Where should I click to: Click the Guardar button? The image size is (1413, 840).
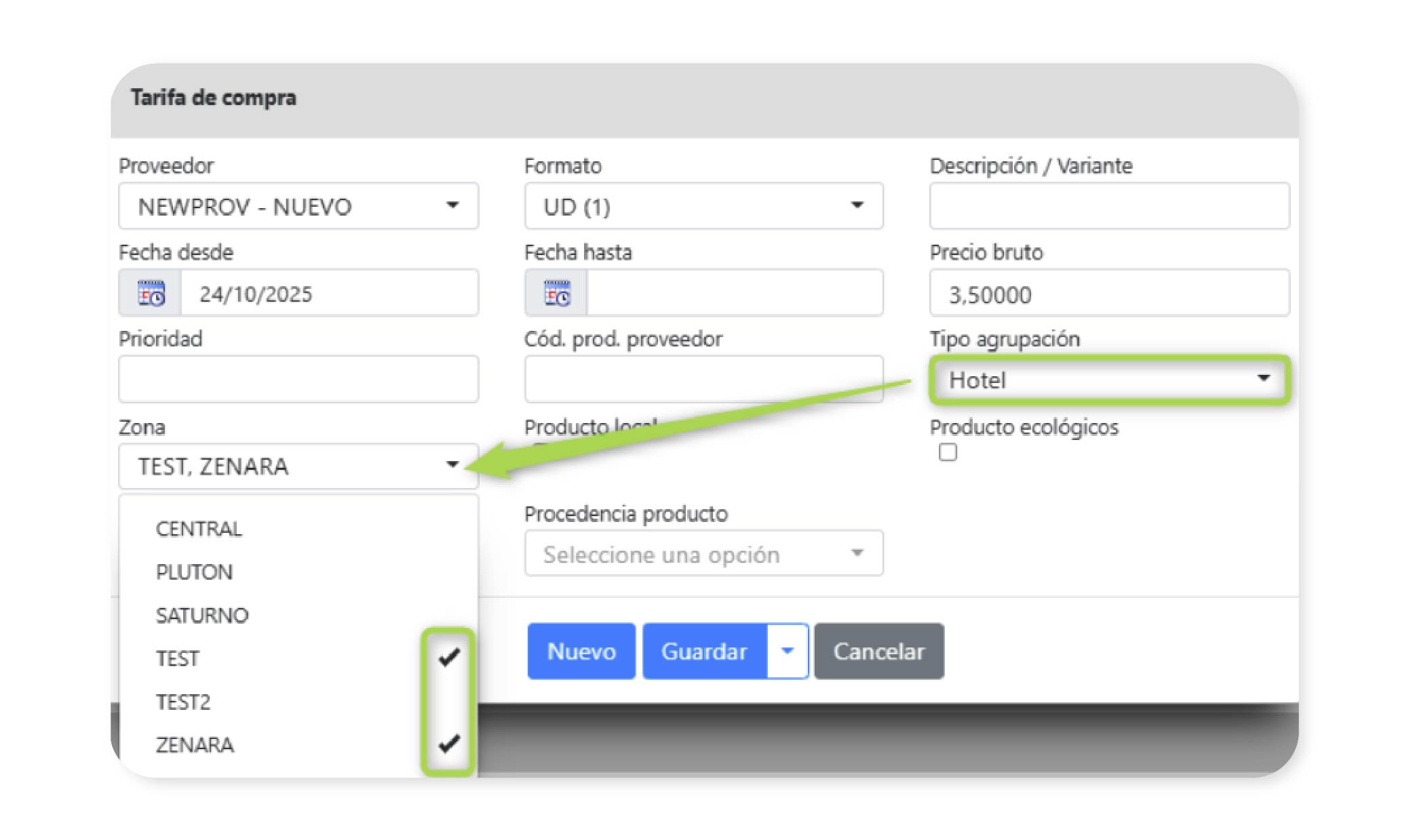[704, 652]
